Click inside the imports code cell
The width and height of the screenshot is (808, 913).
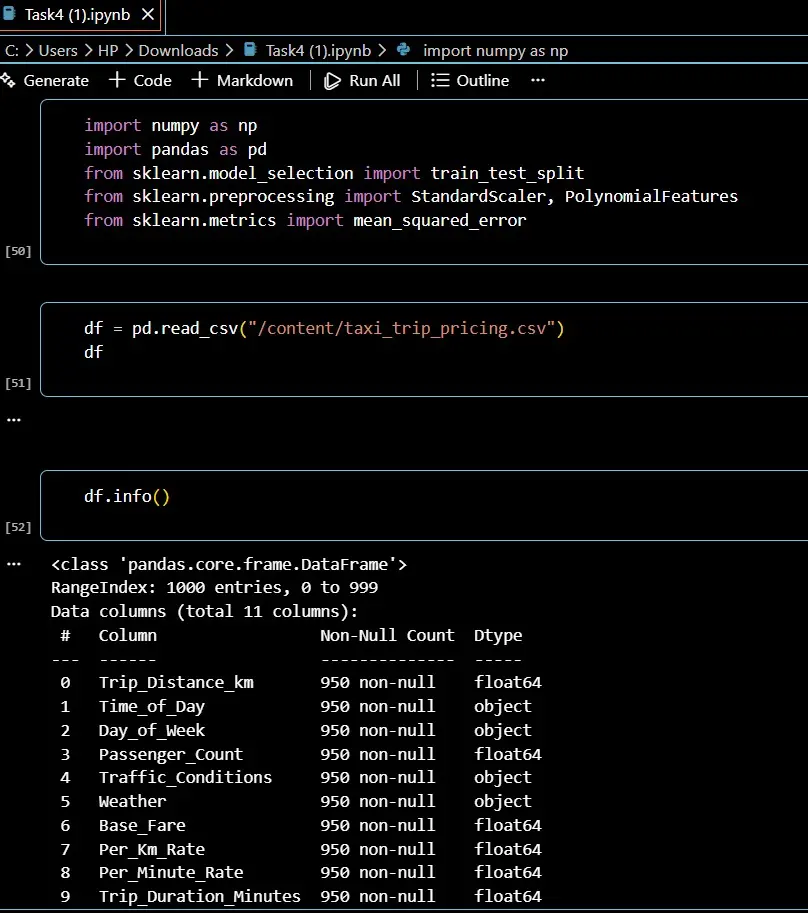point(424,182)
